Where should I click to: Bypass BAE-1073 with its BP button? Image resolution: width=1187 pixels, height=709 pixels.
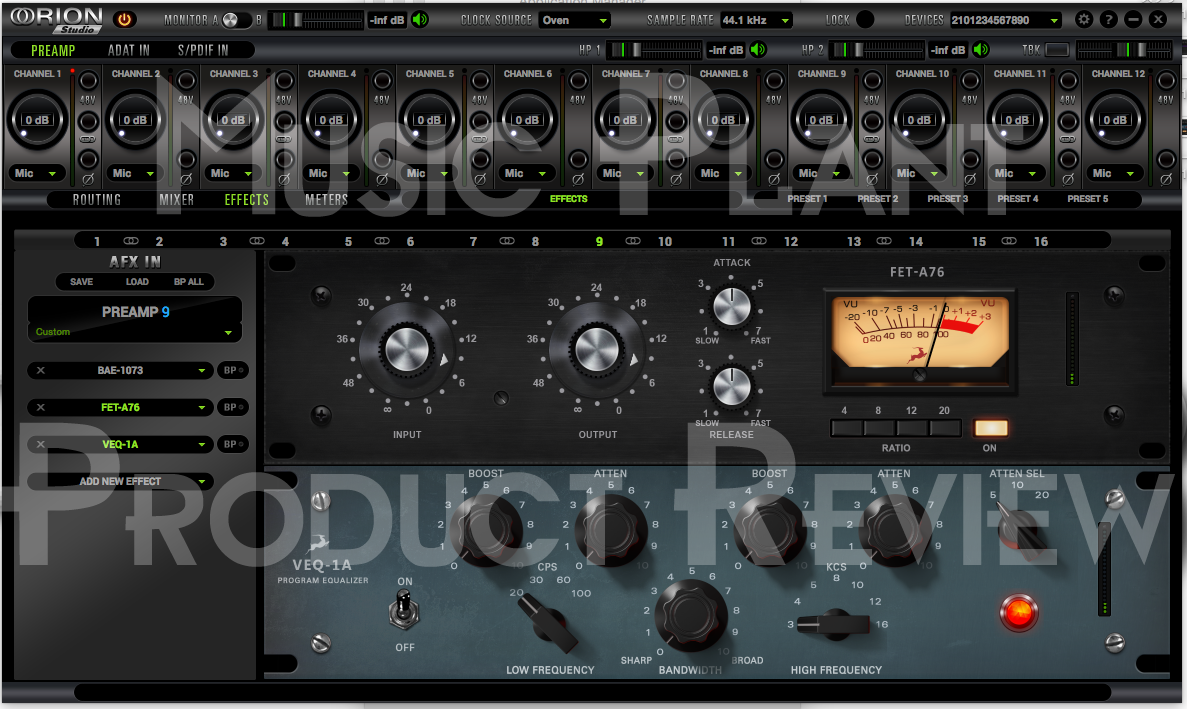pyautogui.click(x=232, y=370)
